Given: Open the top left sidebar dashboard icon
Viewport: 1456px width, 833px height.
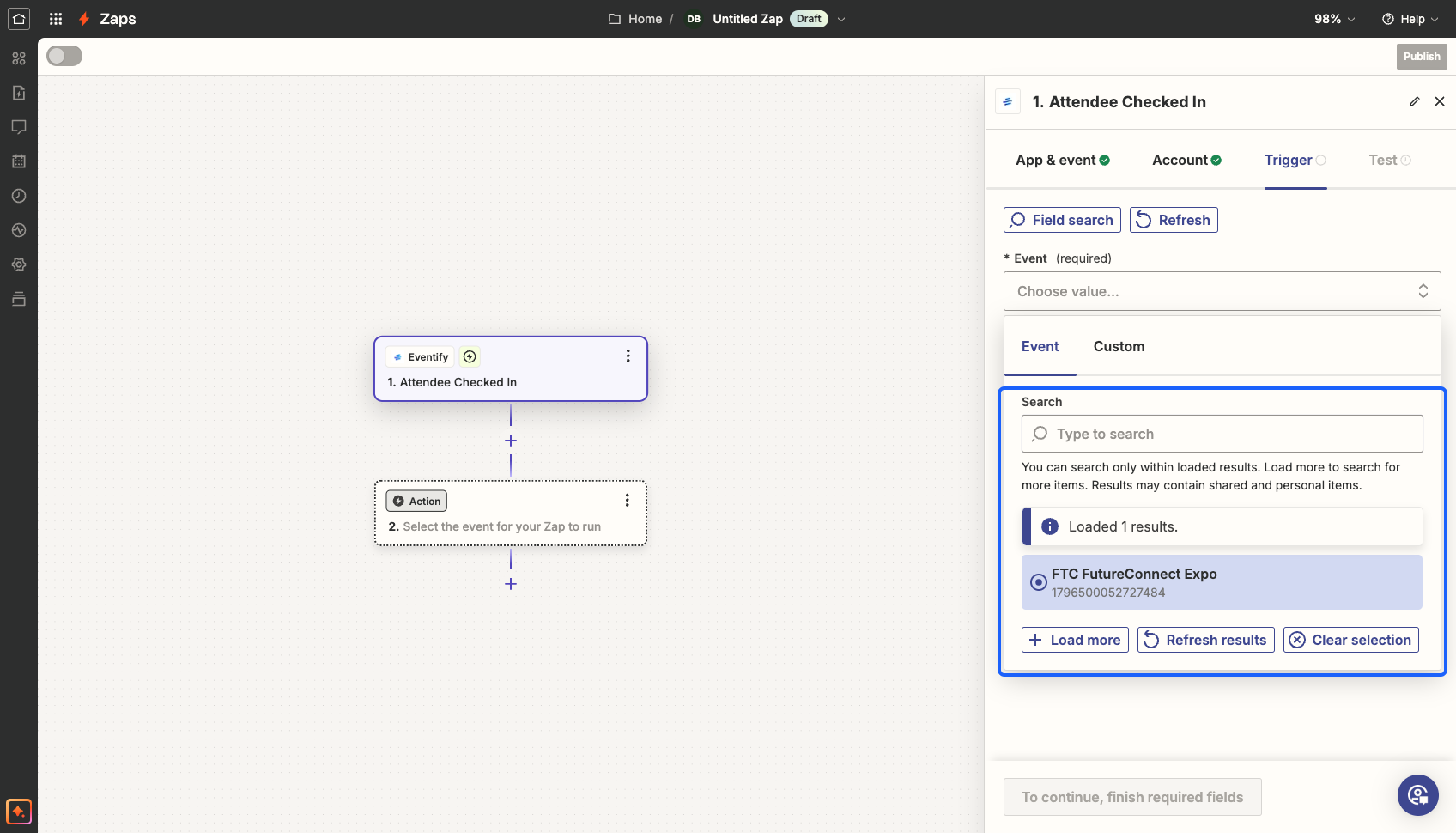Looking at the screenshot, I should click(19, 58).
